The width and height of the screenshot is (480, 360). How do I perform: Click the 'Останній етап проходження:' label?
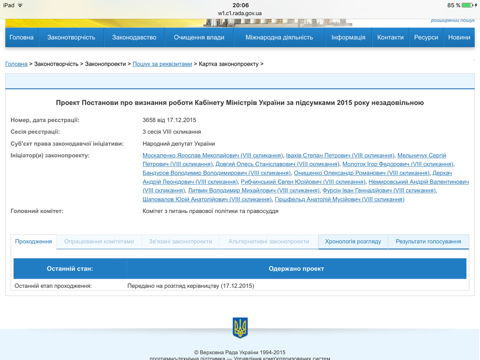pos(53,286)
